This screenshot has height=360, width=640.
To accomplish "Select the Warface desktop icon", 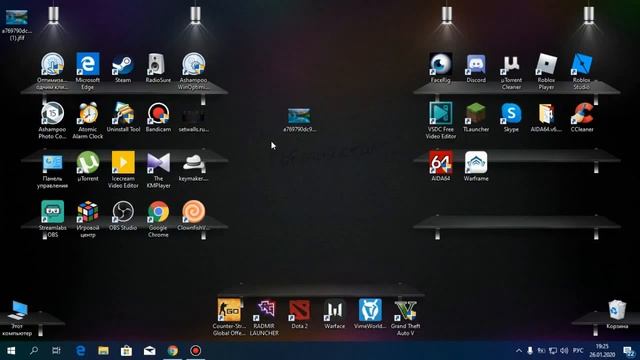I will 334,314.
